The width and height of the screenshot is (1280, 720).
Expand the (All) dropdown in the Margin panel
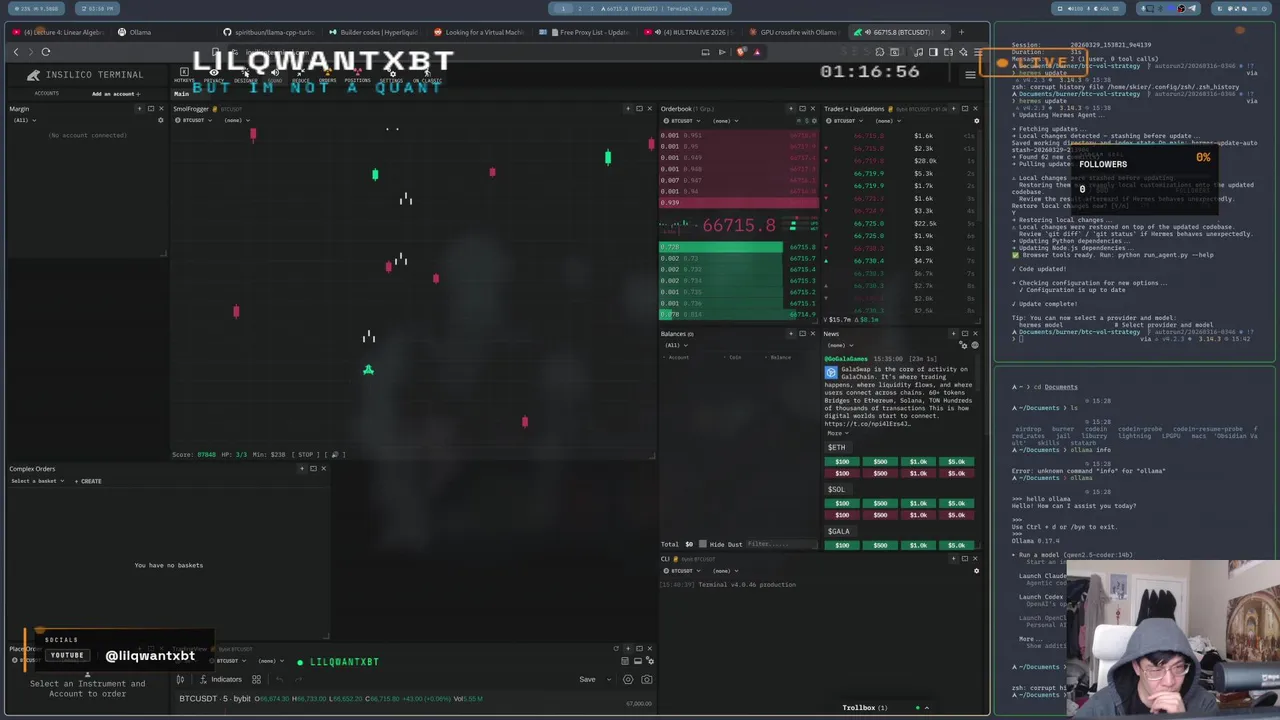[24, 120]
